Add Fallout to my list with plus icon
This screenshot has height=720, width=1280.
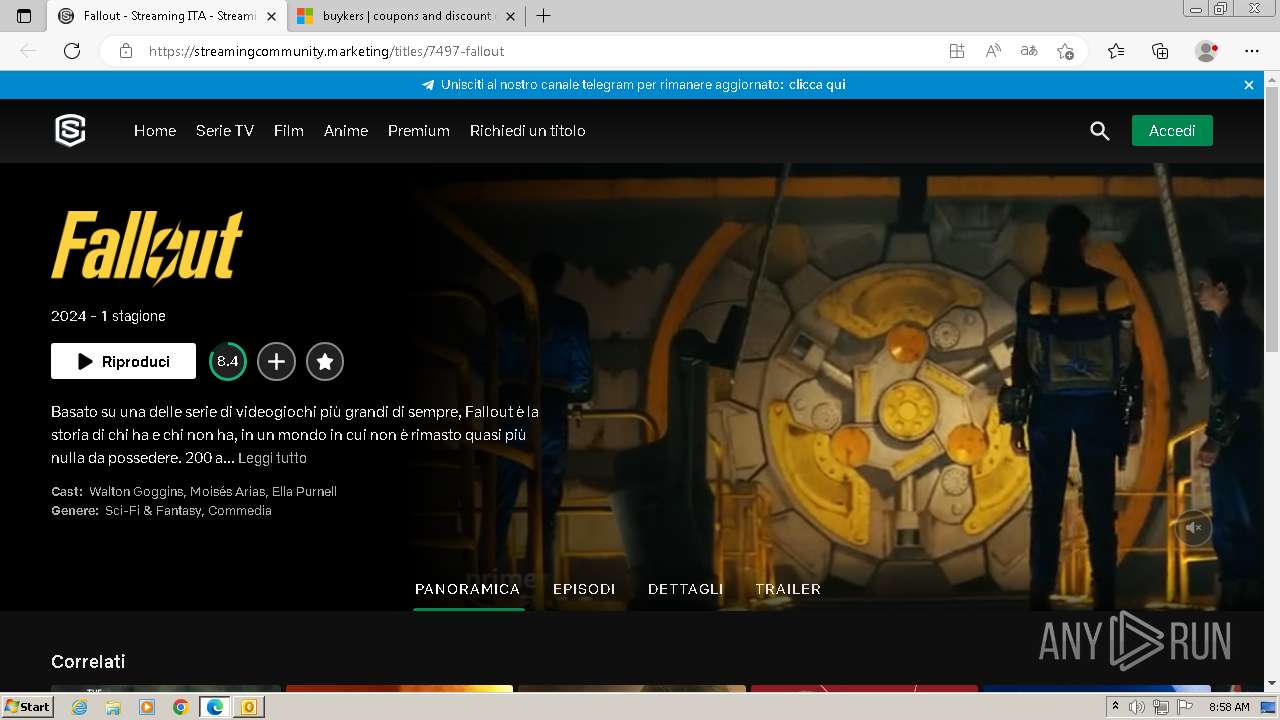pos(276,361)
